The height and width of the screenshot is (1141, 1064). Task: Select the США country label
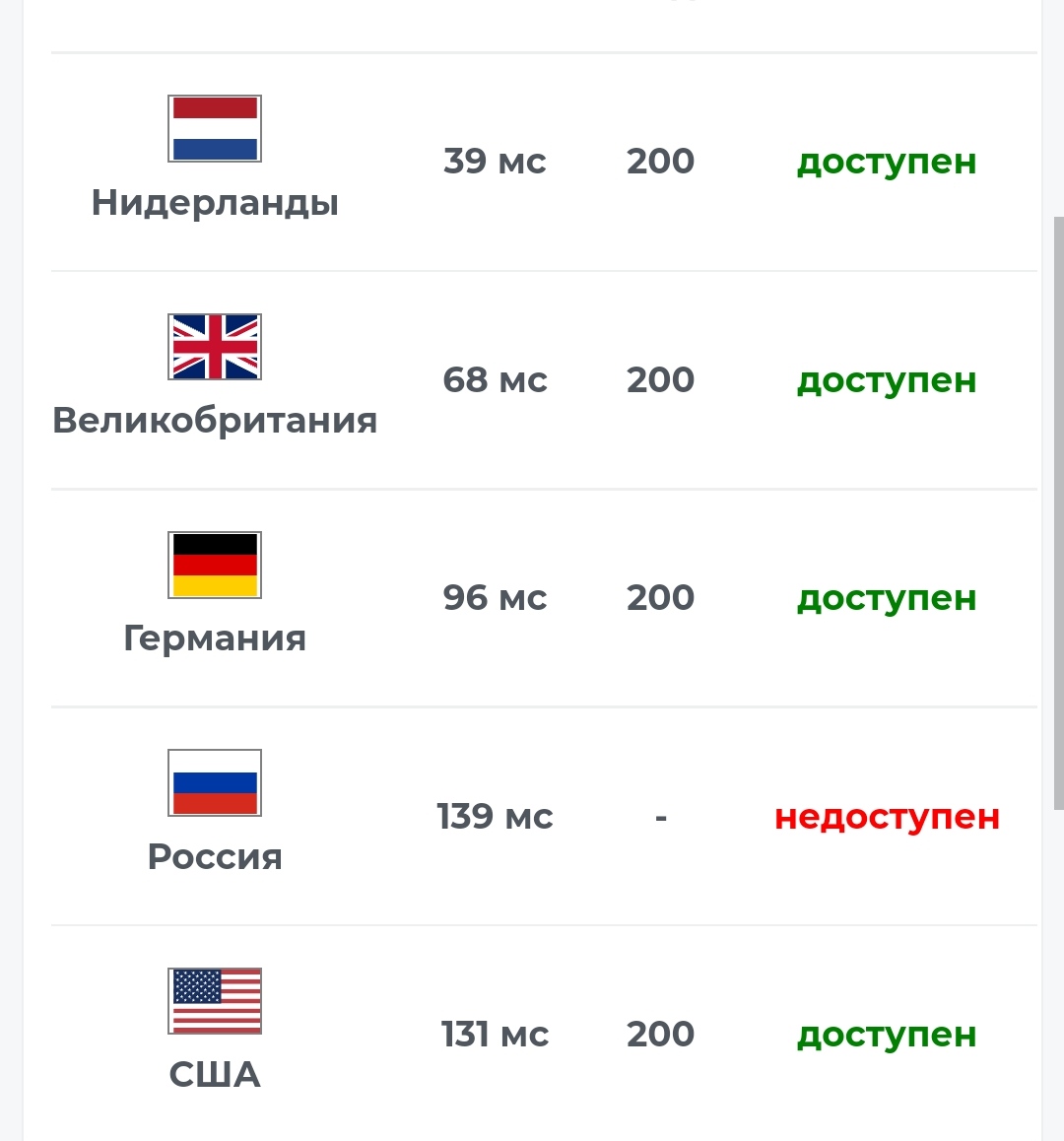coord(215,1074)
